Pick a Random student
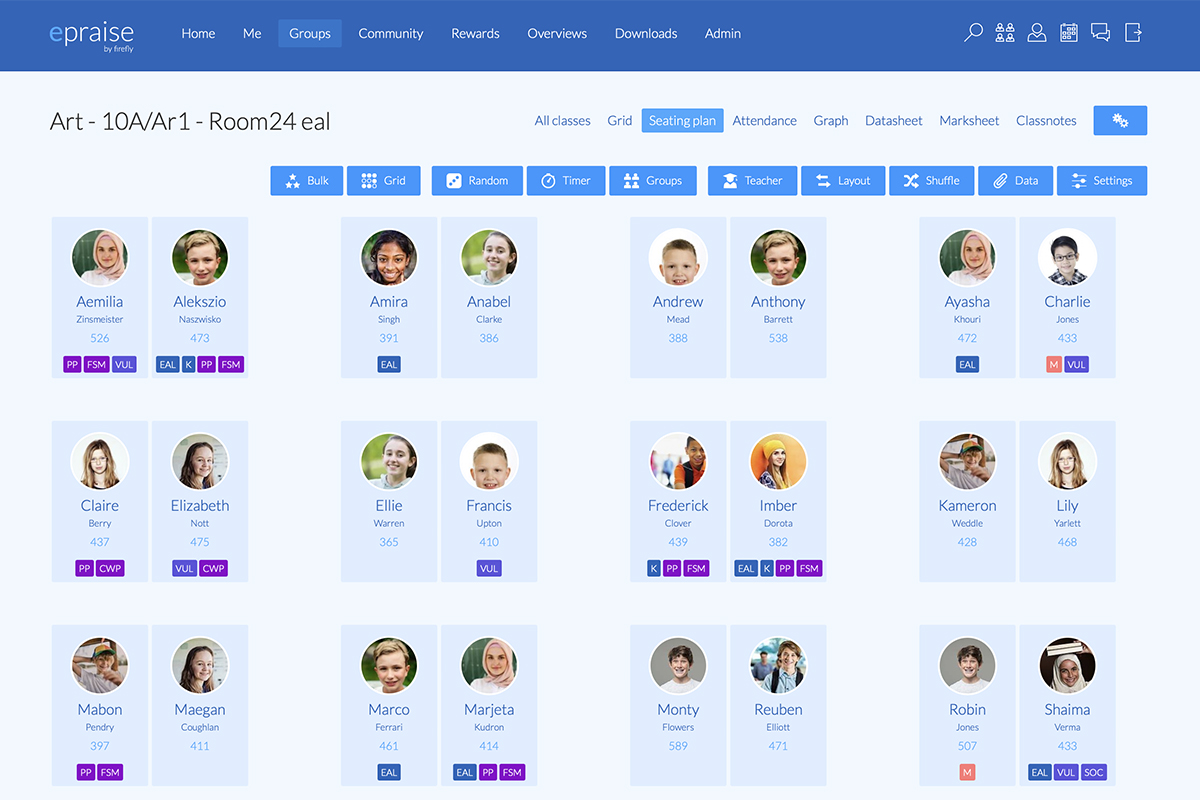Image resolution: width=1200 pixels, height=800 pixels. (x=477, y=181)
